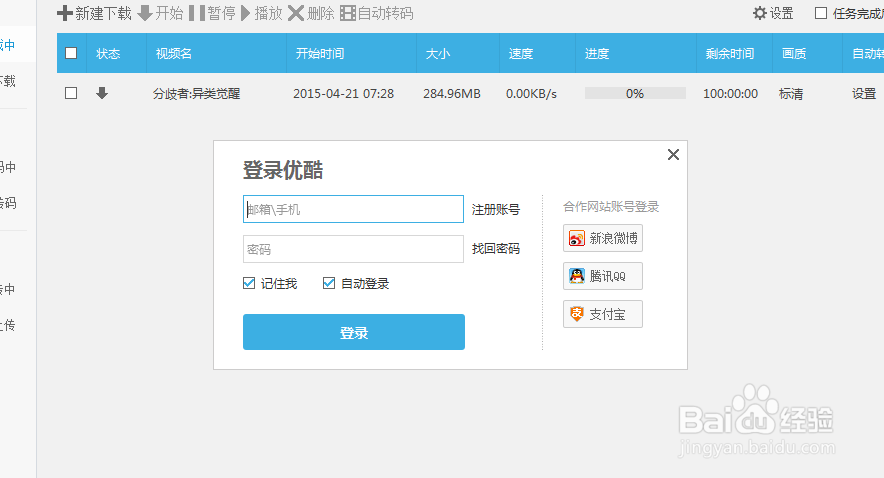This screenshot has height=478, width=884.
Task: Click the size value 284.96MB
Action: point(452,94)
